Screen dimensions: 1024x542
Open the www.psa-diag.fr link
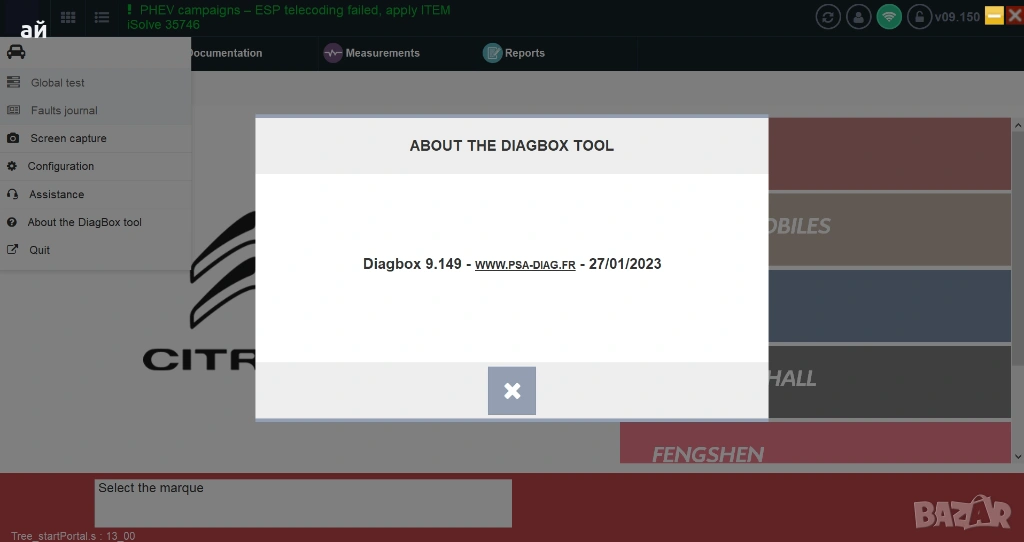click(524, 265)
